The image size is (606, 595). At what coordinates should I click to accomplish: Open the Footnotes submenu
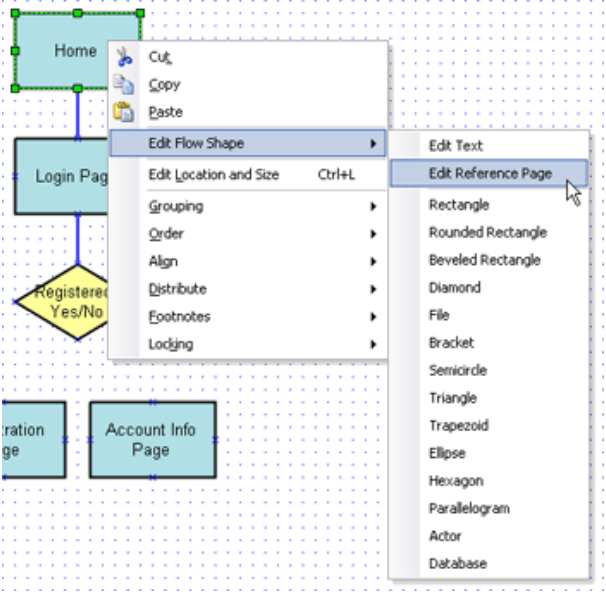[x=178, y=316]
